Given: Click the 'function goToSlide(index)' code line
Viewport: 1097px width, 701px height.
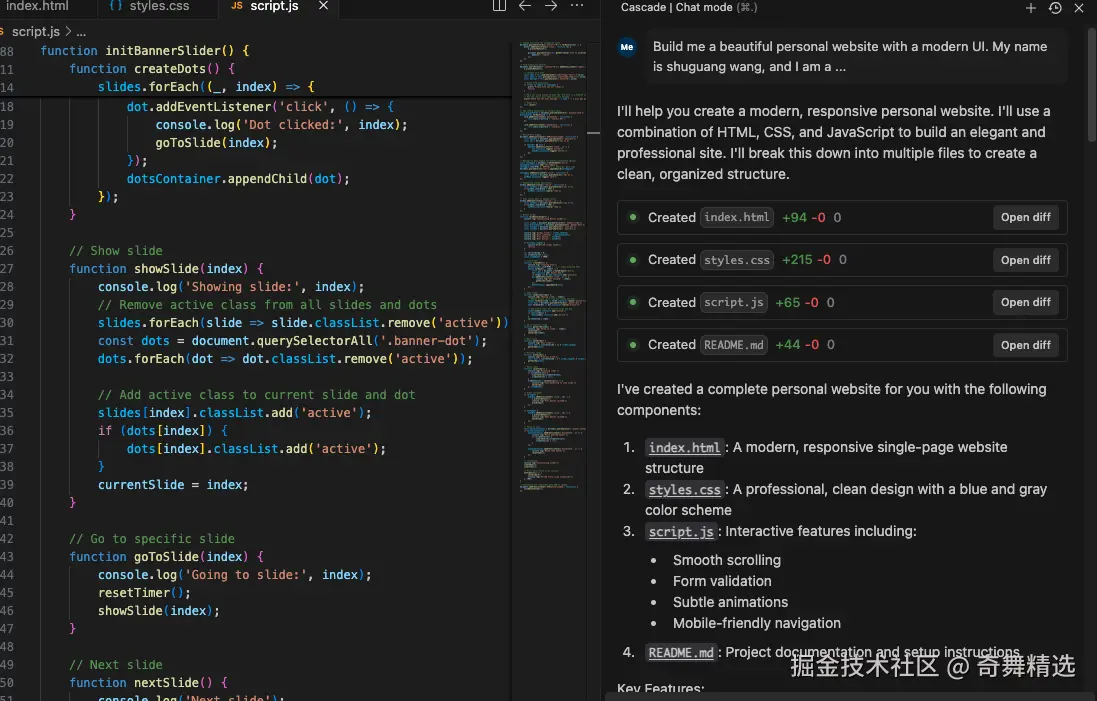Looking at the screenshot, I should [166, 557].
